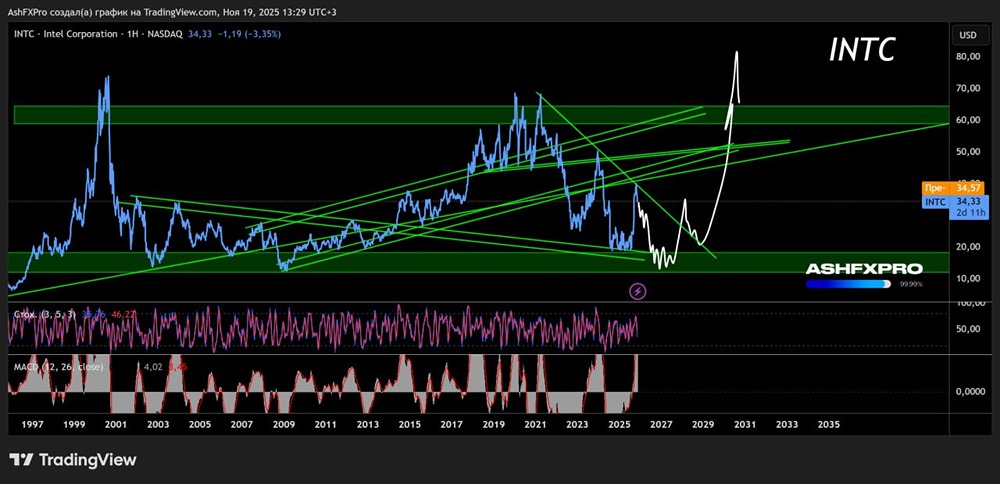Click the TradingView logo at the bottom
Screen dimensions: 1000x484
[73, 460]
